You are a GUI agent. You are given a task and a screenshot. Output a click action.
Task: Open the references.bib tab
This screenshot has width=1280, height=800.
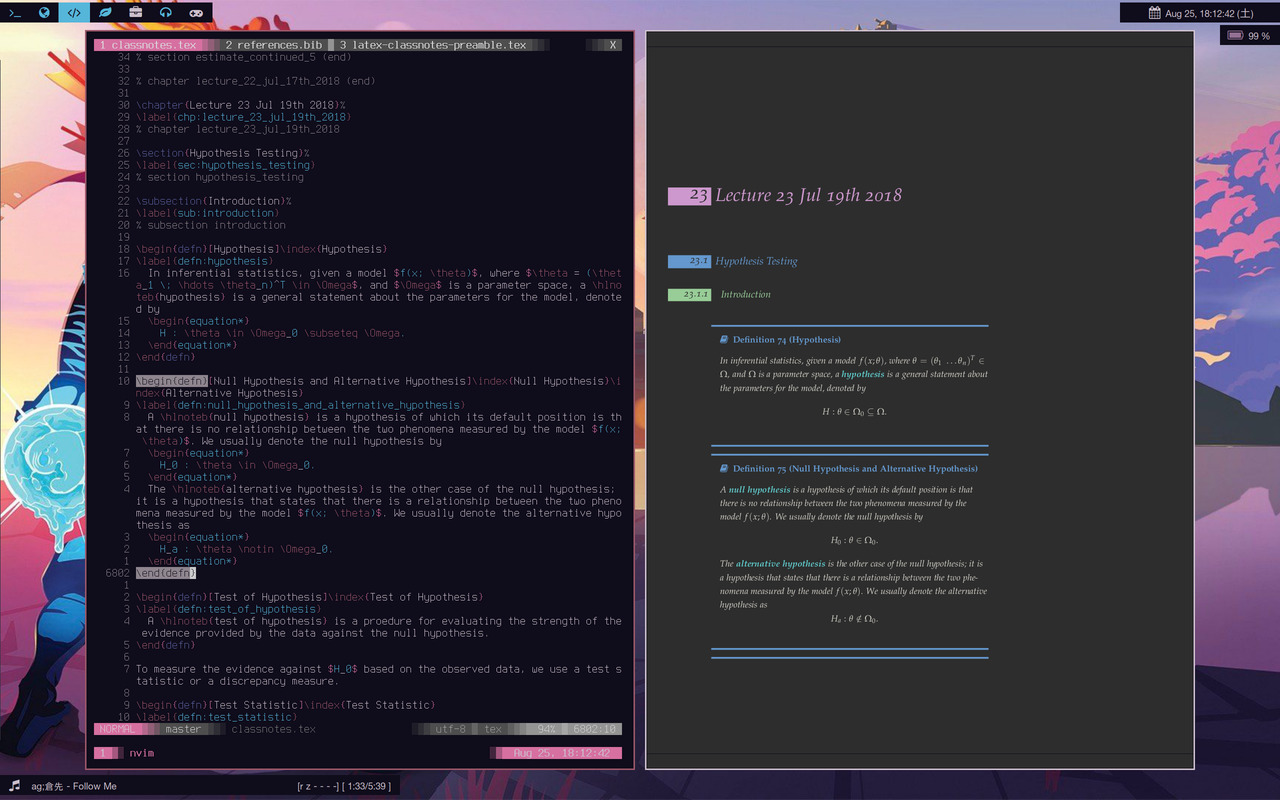274,45
